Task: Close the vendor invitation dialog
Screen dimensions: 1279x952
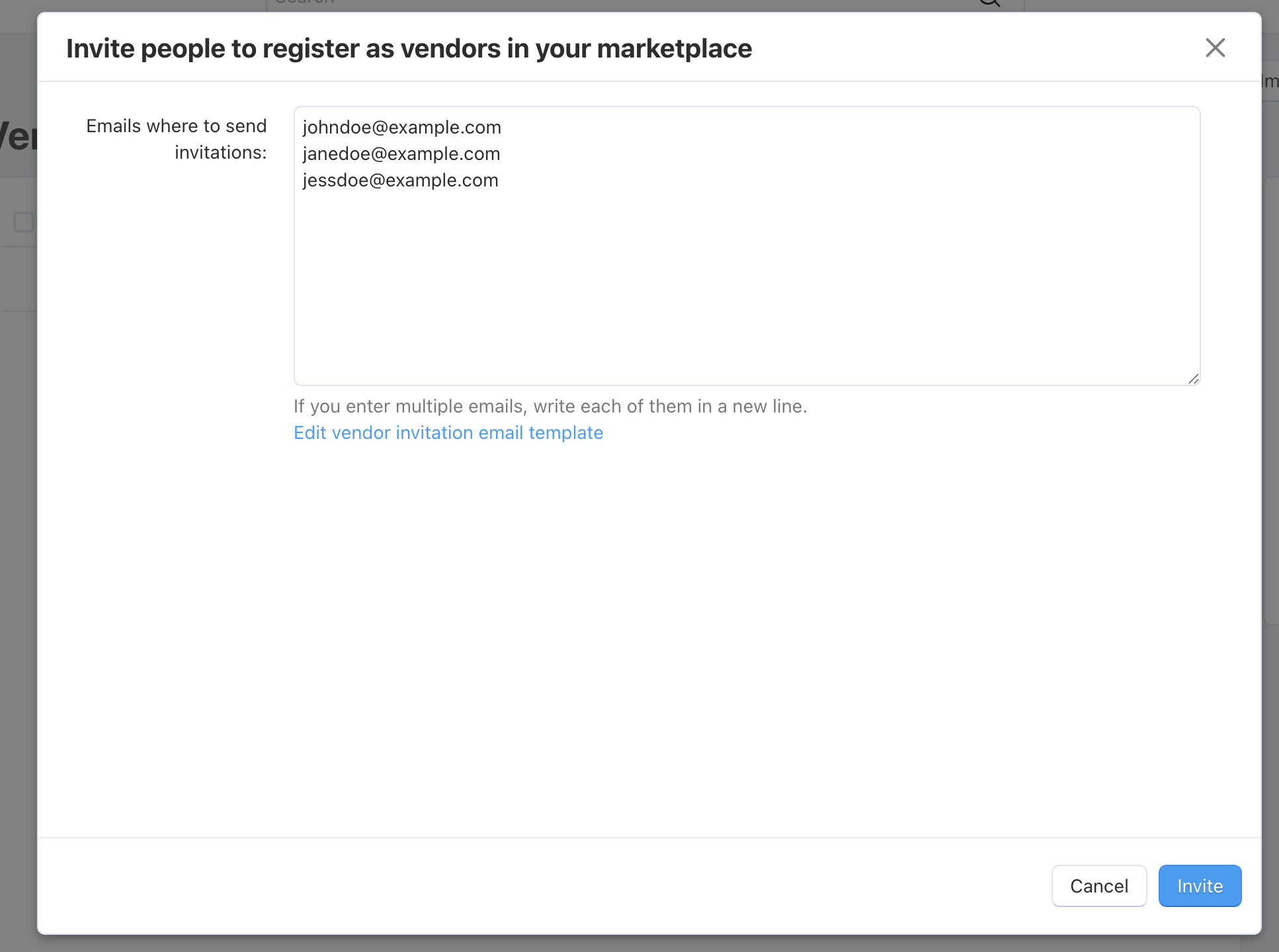Action: 1215,48
